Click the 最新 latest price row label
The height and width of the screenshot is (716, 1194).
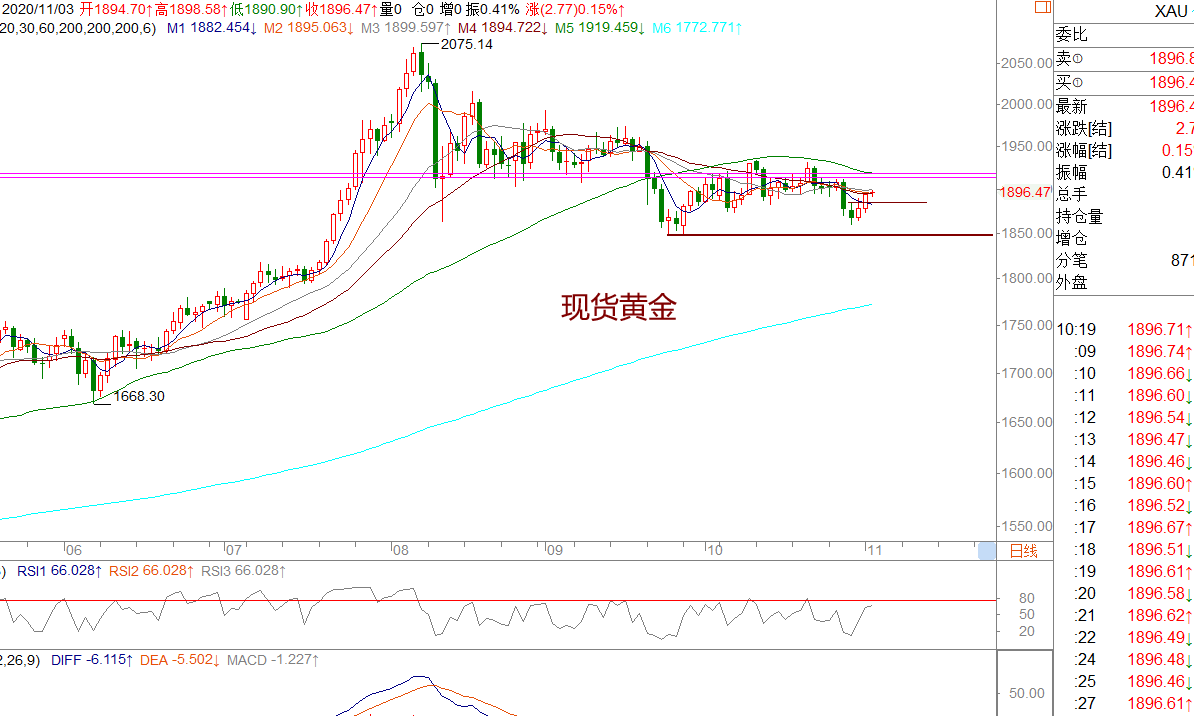1071,107
